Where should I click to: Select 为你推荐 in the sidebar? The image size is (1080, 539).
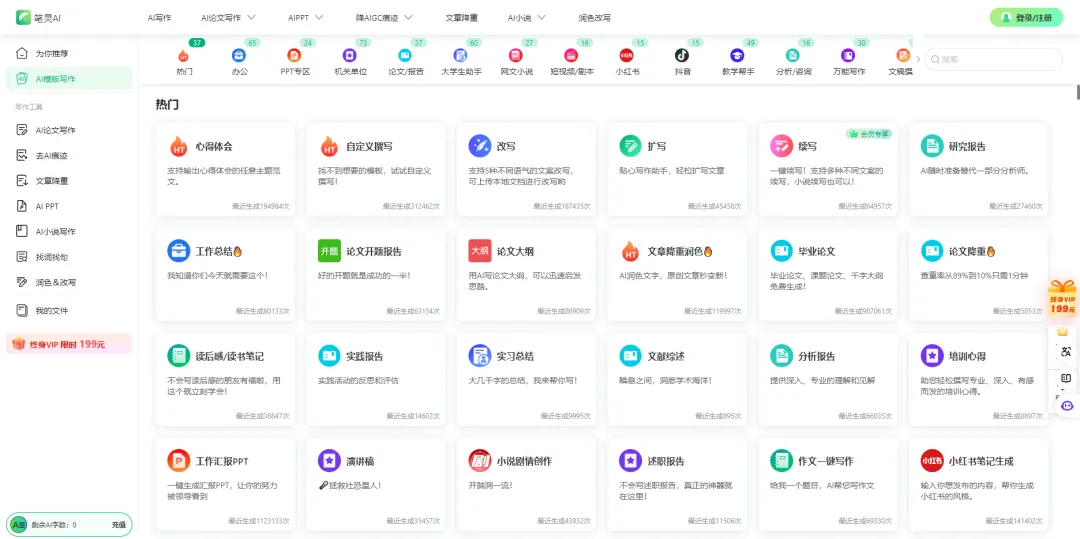tap(69, 53)
